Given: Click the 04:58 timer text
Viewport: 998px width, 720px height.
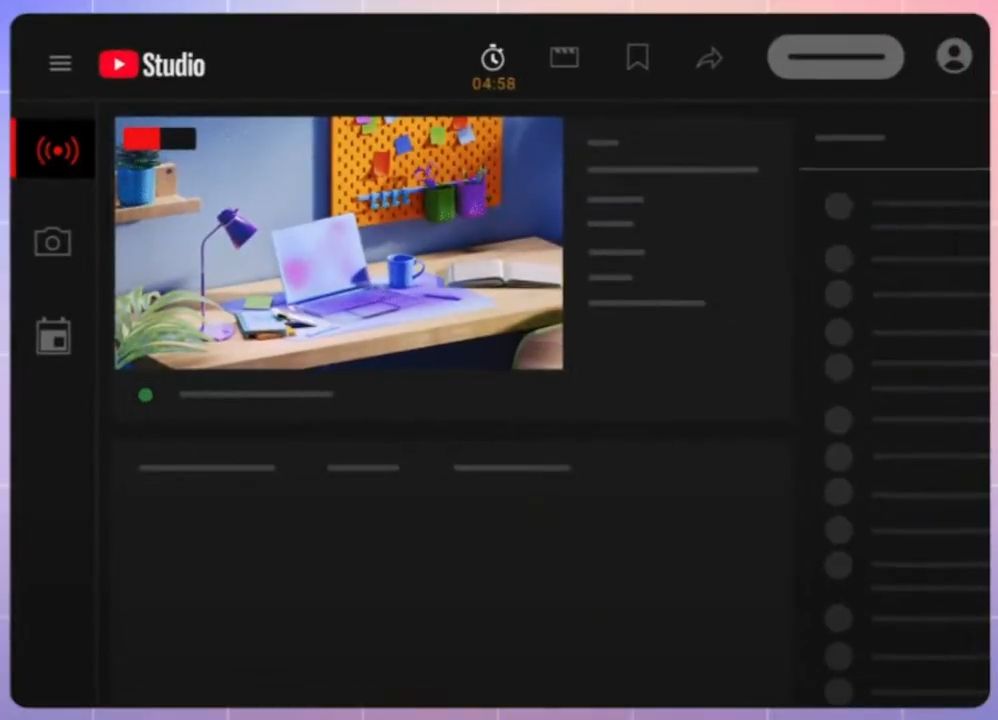Looking at the screenshot, I should [494, 84].
